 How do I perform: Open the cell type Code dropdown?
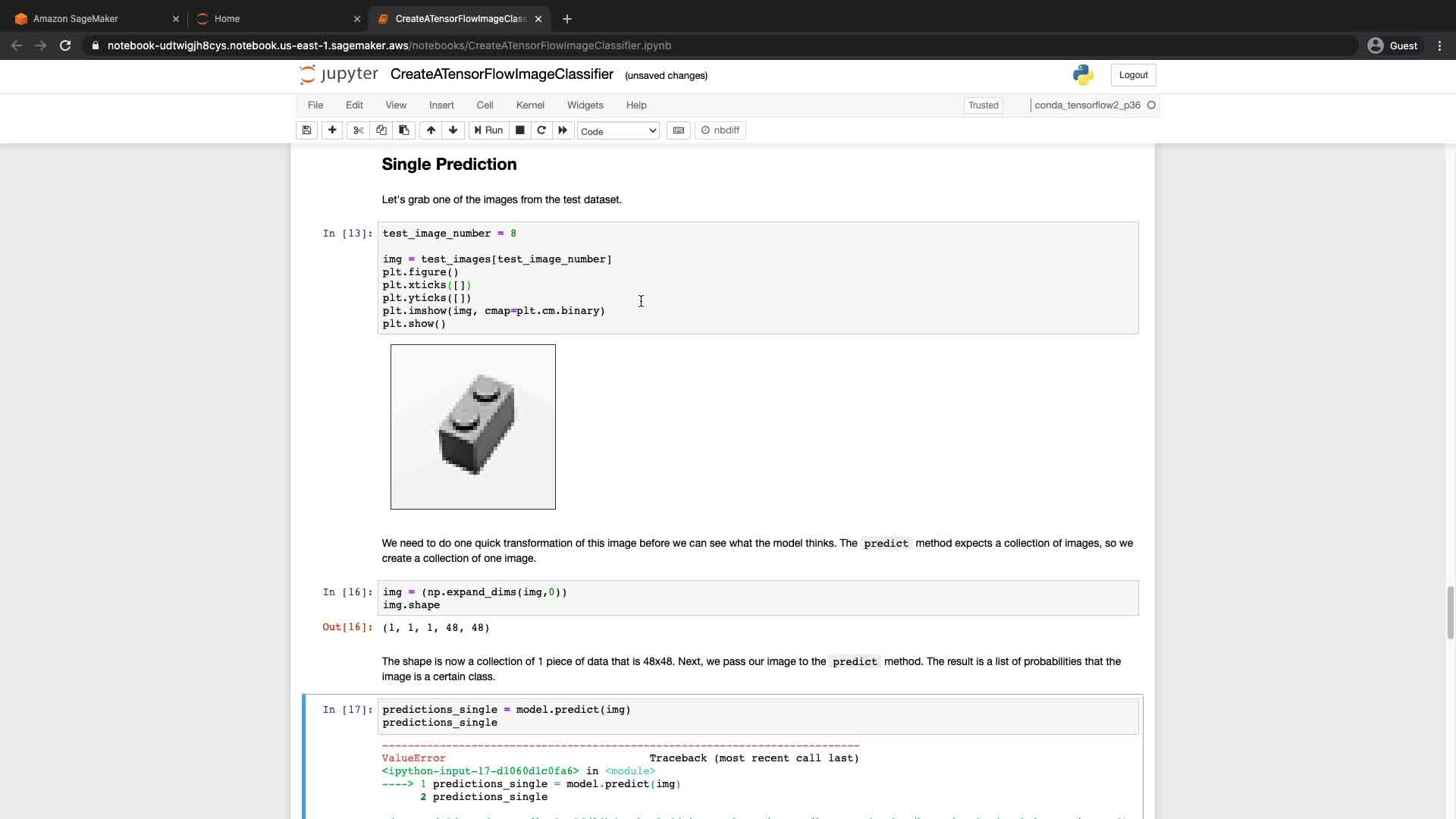point(618,131)
